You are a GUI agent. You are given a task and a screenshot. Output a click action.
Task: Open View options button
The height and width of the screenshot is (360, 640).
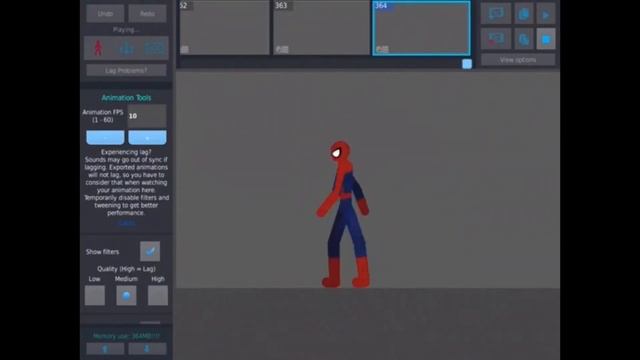[518, 60]
